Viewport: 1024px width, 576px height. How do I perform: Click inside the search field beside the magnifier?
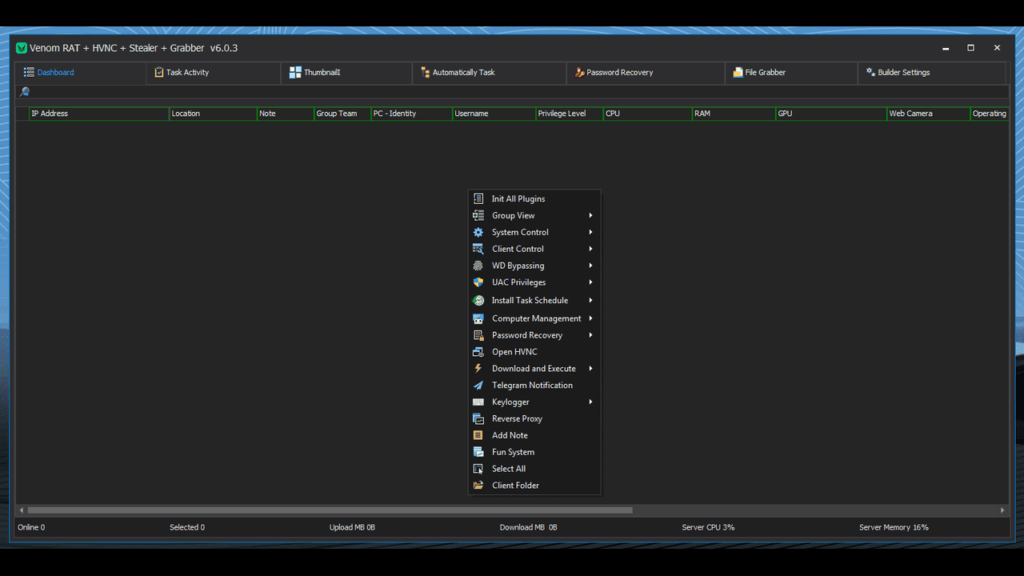pyautogui.click(x=519, y=92)
